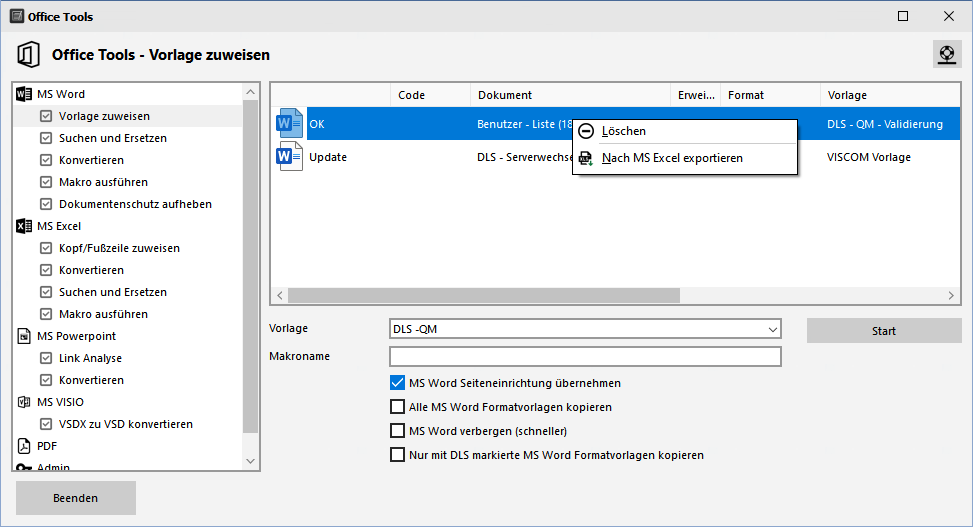The image size is (973, 527).
Task: Click the MS Word icon in the tree
Action: point(24,94)
